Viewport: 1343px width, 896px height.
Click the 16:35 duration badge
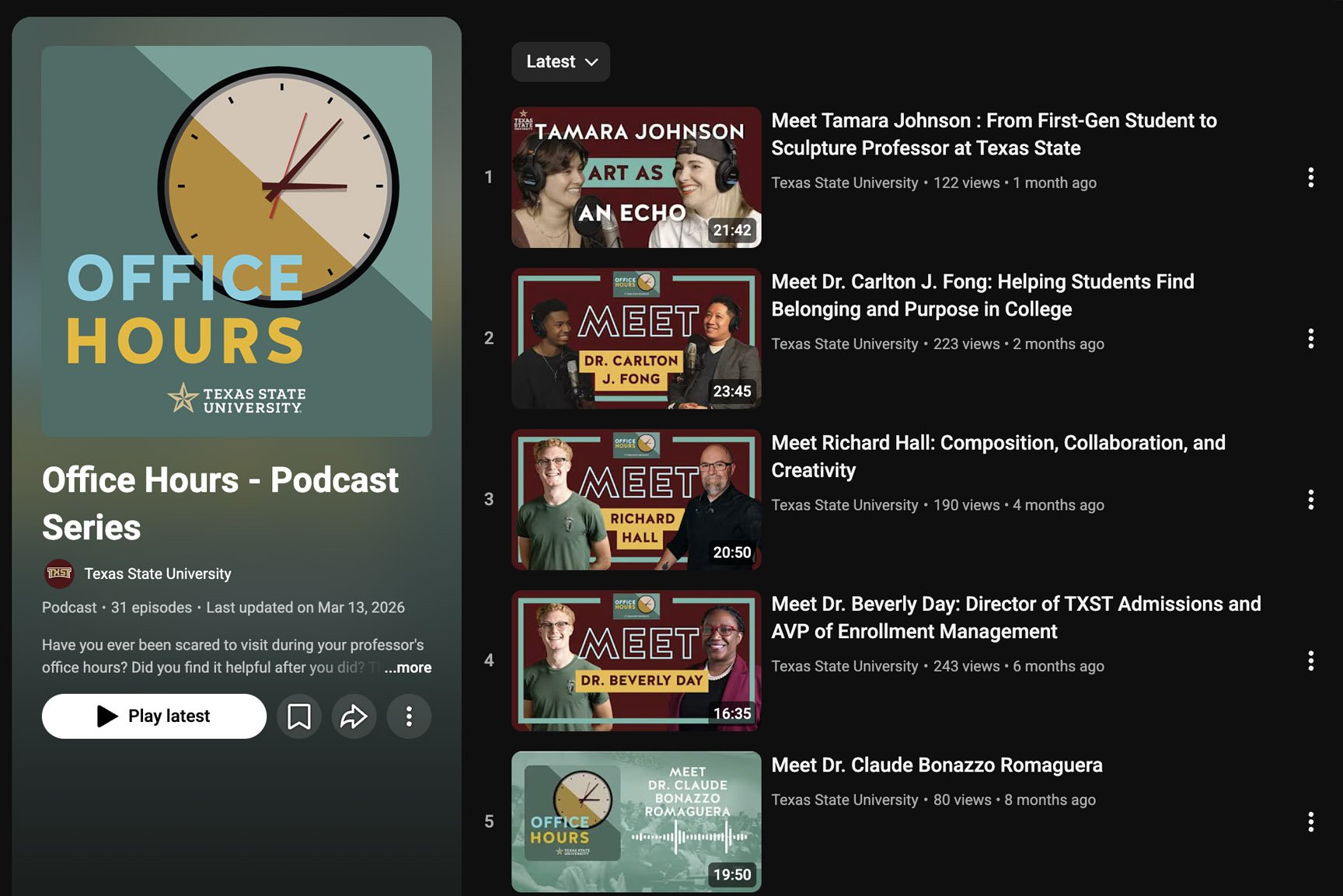pos(732,713)
